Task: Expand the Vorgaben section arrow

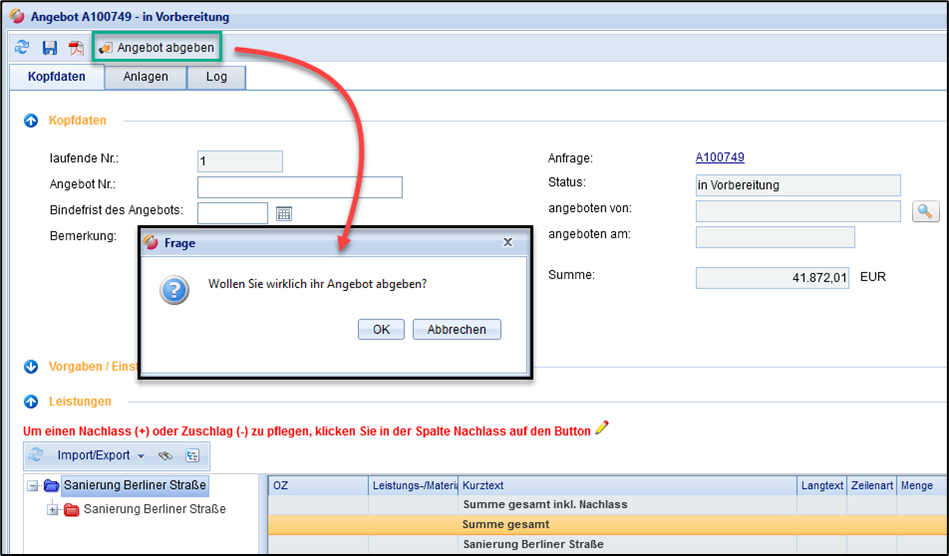Action: [30, 367]
